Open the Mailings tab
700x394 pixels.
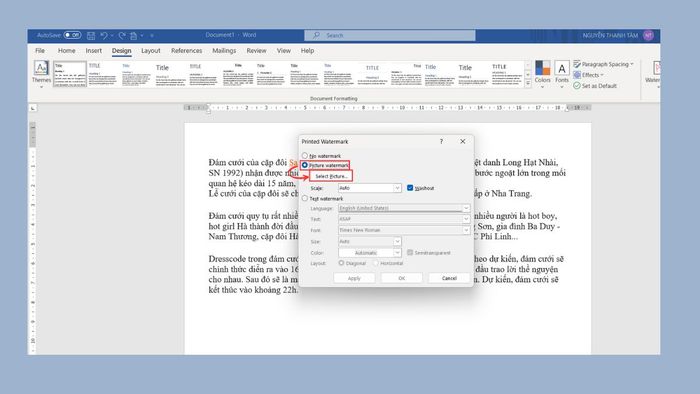tap(224, 51)
